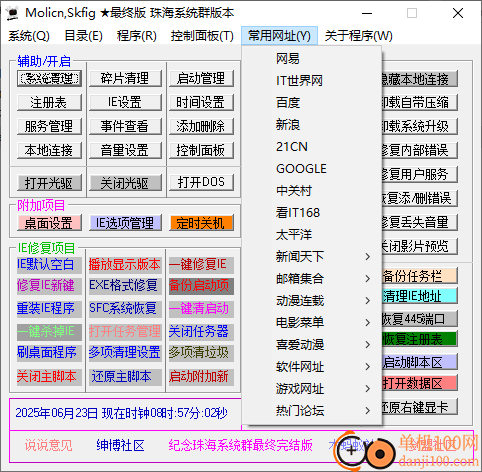The height and width of the screenshot is (472, 482).
Task: Click the 碎片清理 button
Action: (125, 79)
